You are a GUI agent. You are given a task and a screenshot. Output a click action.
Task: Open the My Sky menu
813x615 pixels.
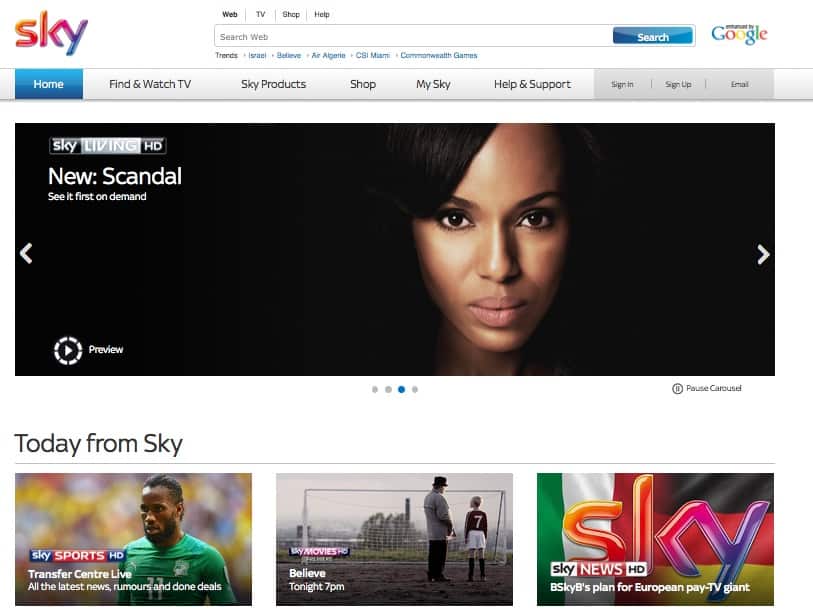[x=433, y=84]
